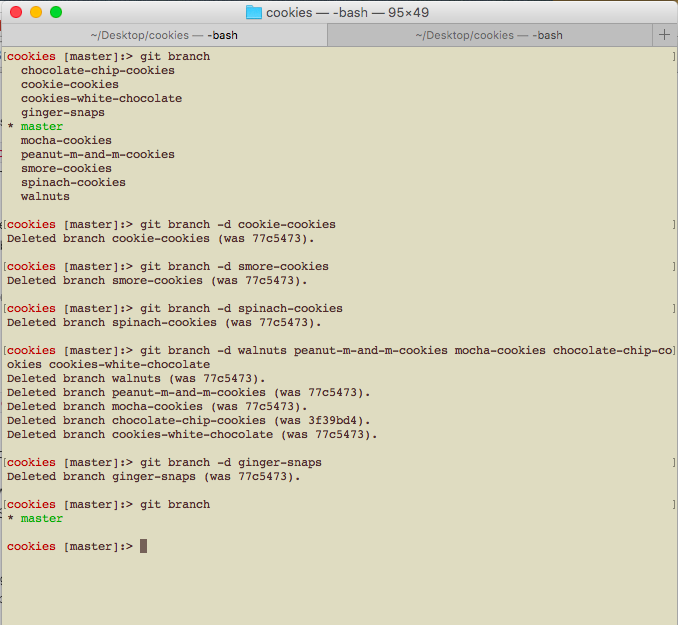Click the blue folder icon in title bar
Viewport: 678px width, 625px height.
point(253,12)
